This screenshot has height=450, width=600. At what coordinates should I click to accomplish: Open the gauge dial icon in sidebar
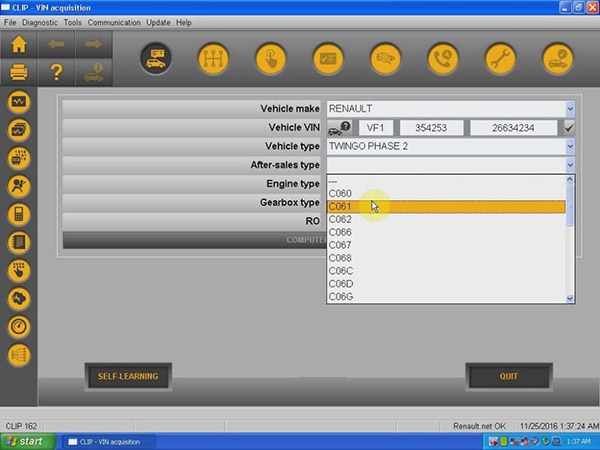point(19,327)
